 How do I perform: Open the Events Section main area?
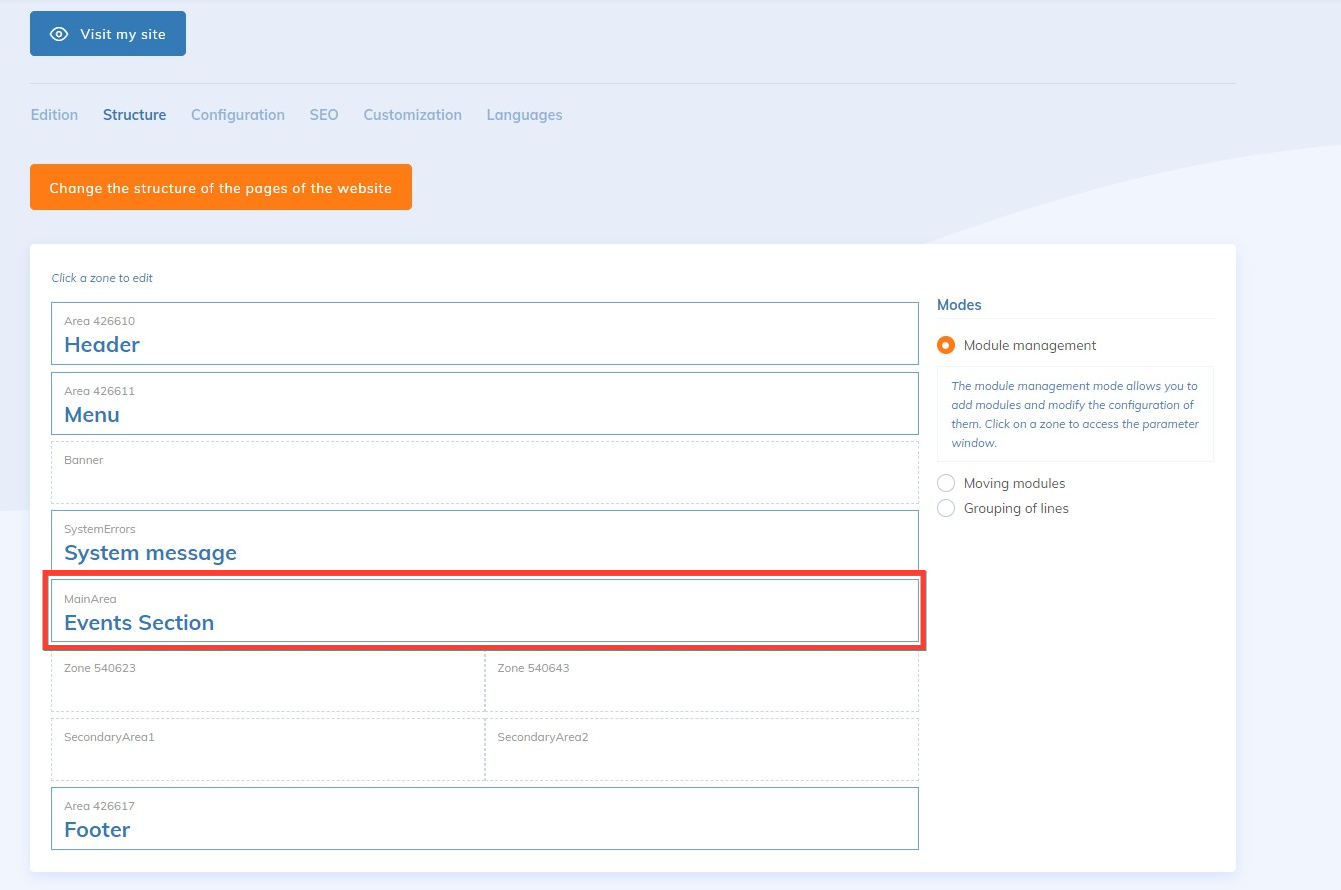(x=484, y=611)
